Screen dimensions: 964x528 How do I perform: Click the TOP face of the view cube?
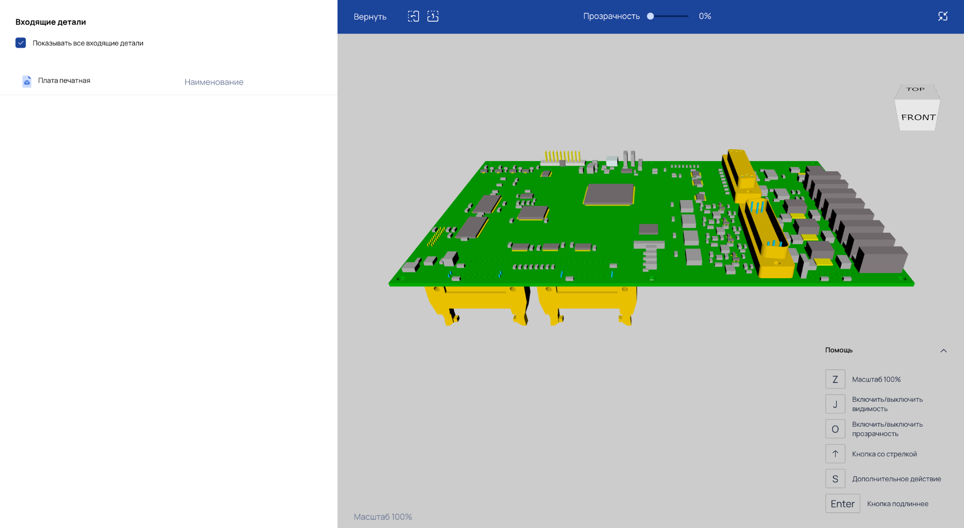[915, 90]
